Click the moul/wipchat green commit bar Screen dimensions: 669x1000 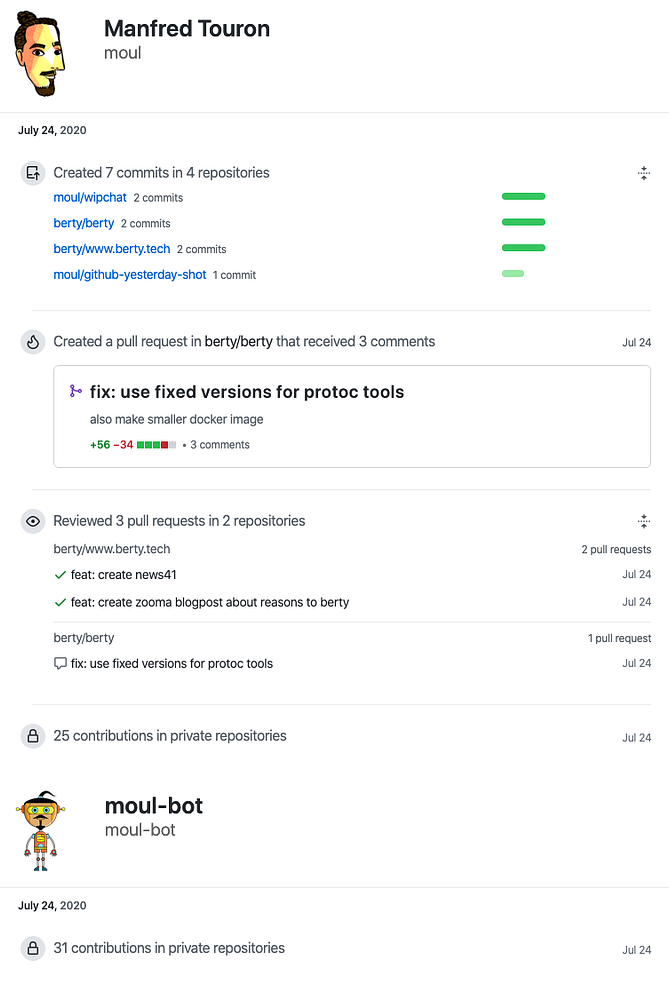[x=523, y=197]
